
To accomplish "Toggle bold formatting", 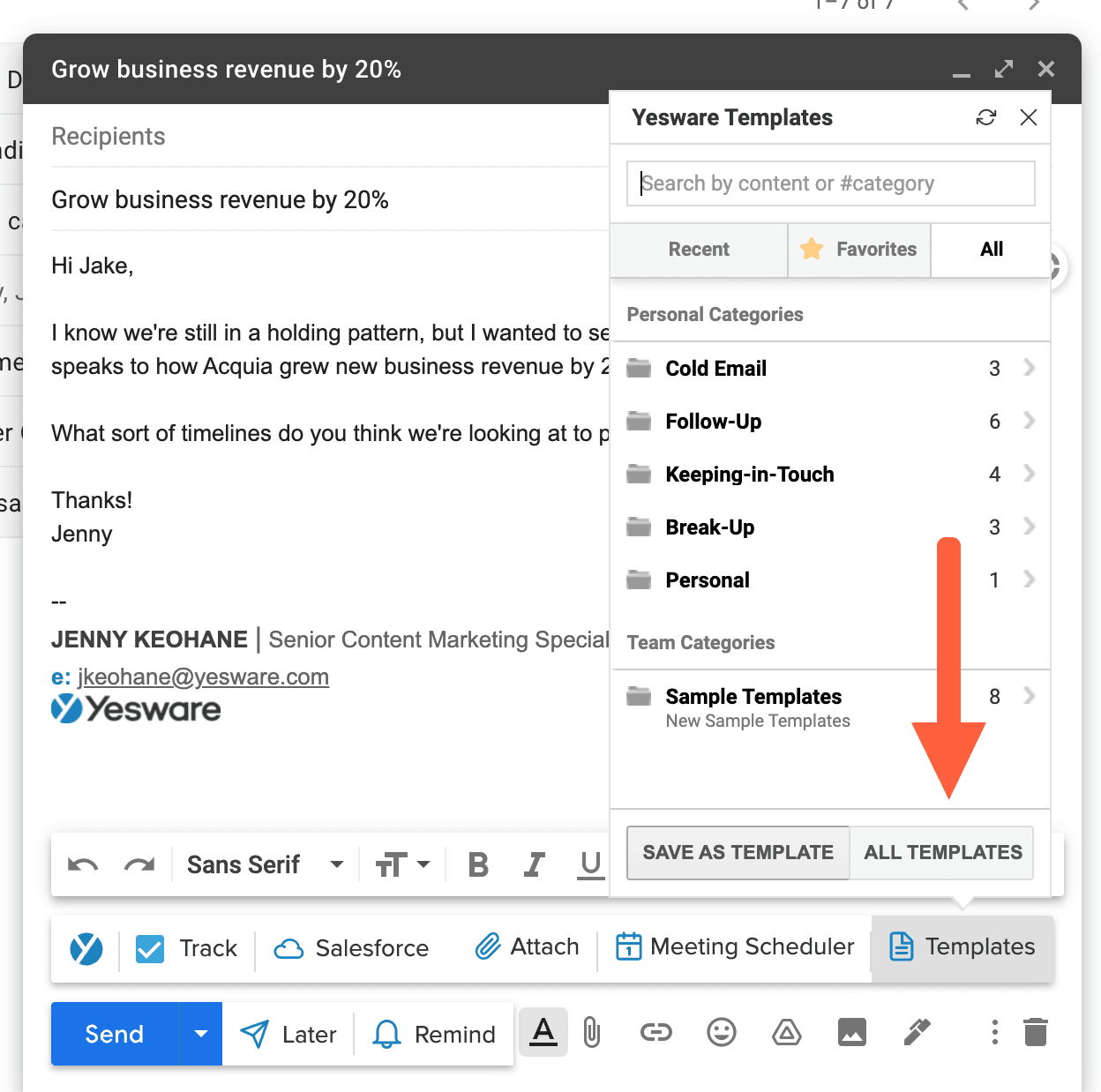I will coord(477,865).
